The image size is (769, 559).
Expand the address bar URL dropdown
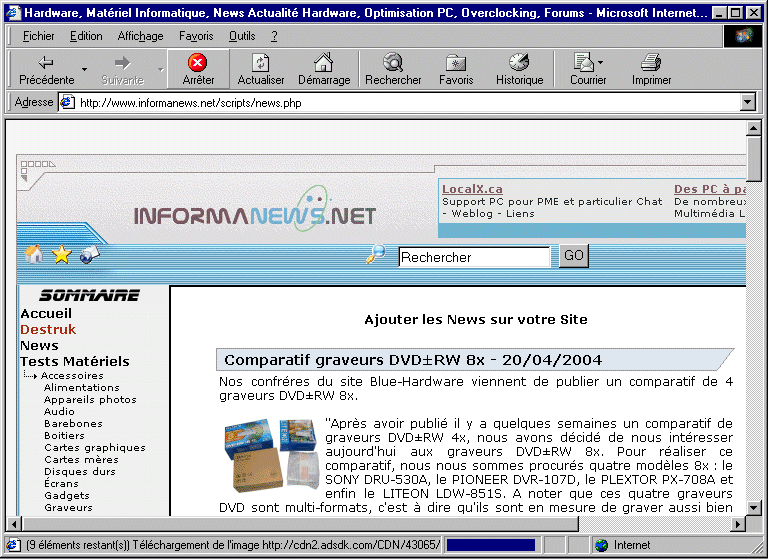coord(747,102)
